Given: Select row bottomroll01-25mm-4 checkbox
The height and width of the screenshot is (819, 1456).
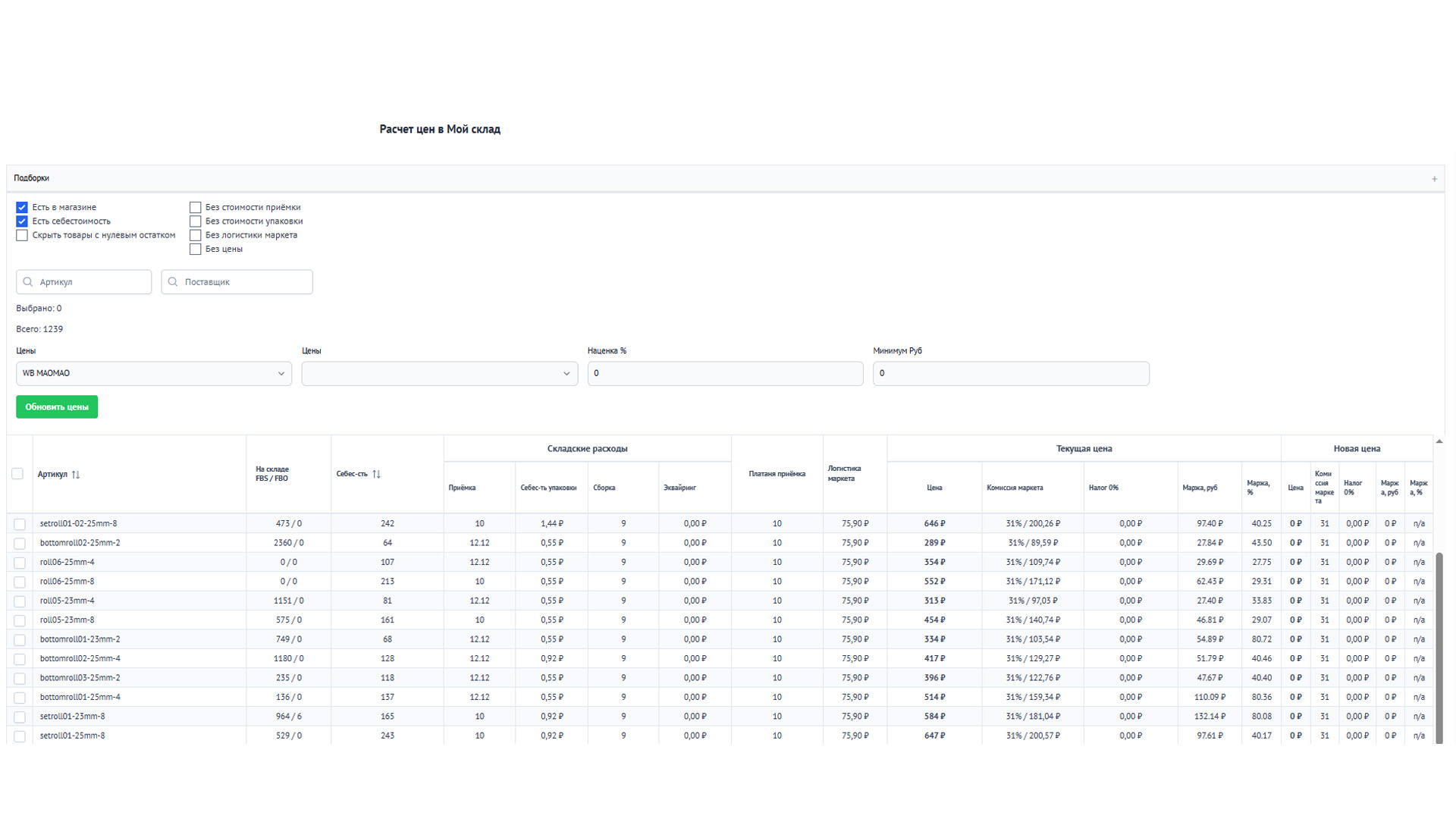Looking at the screenshot, I should coord(20,698).
